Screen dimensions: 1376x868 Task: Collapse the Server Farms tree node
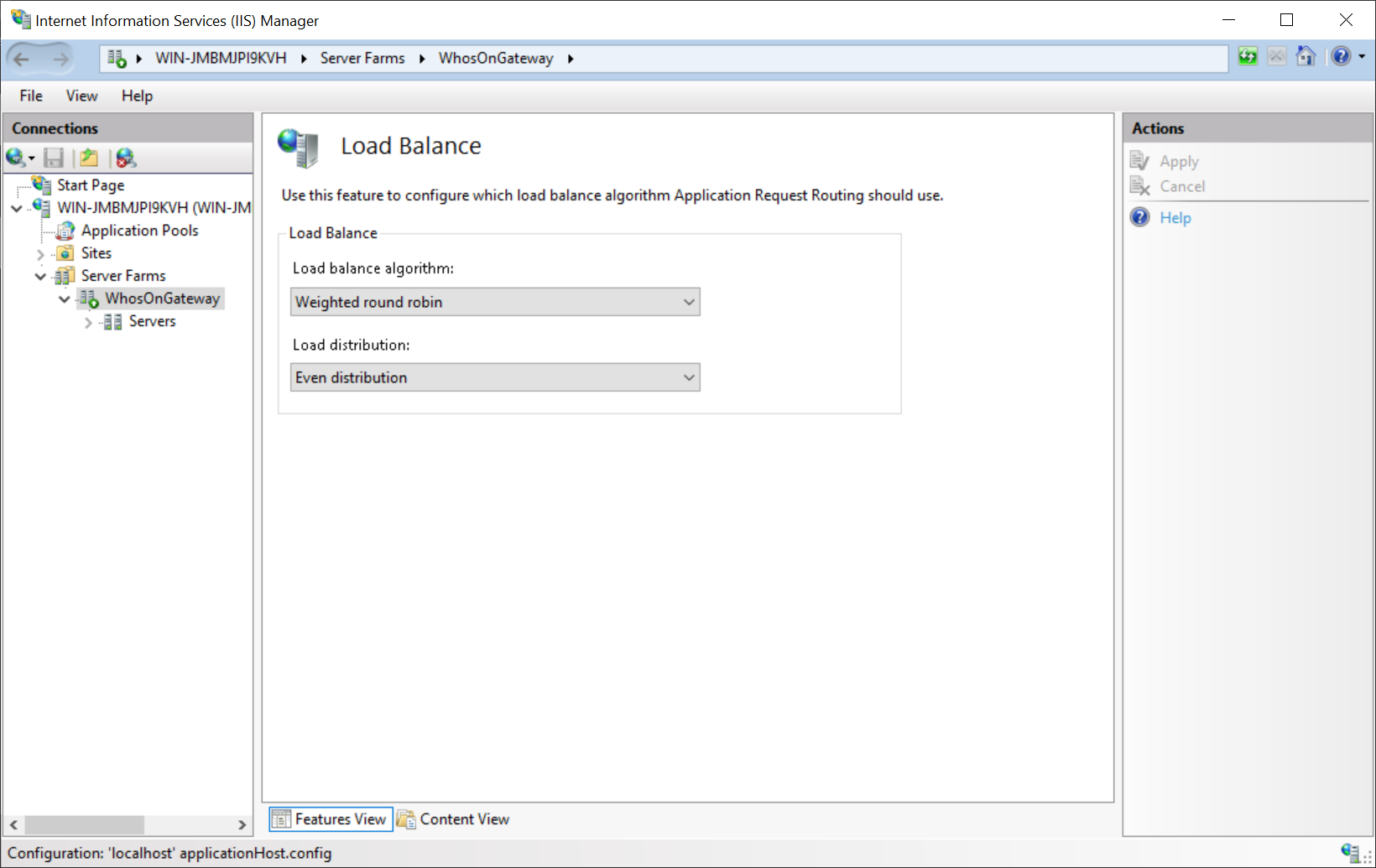(x=40, y=276)
